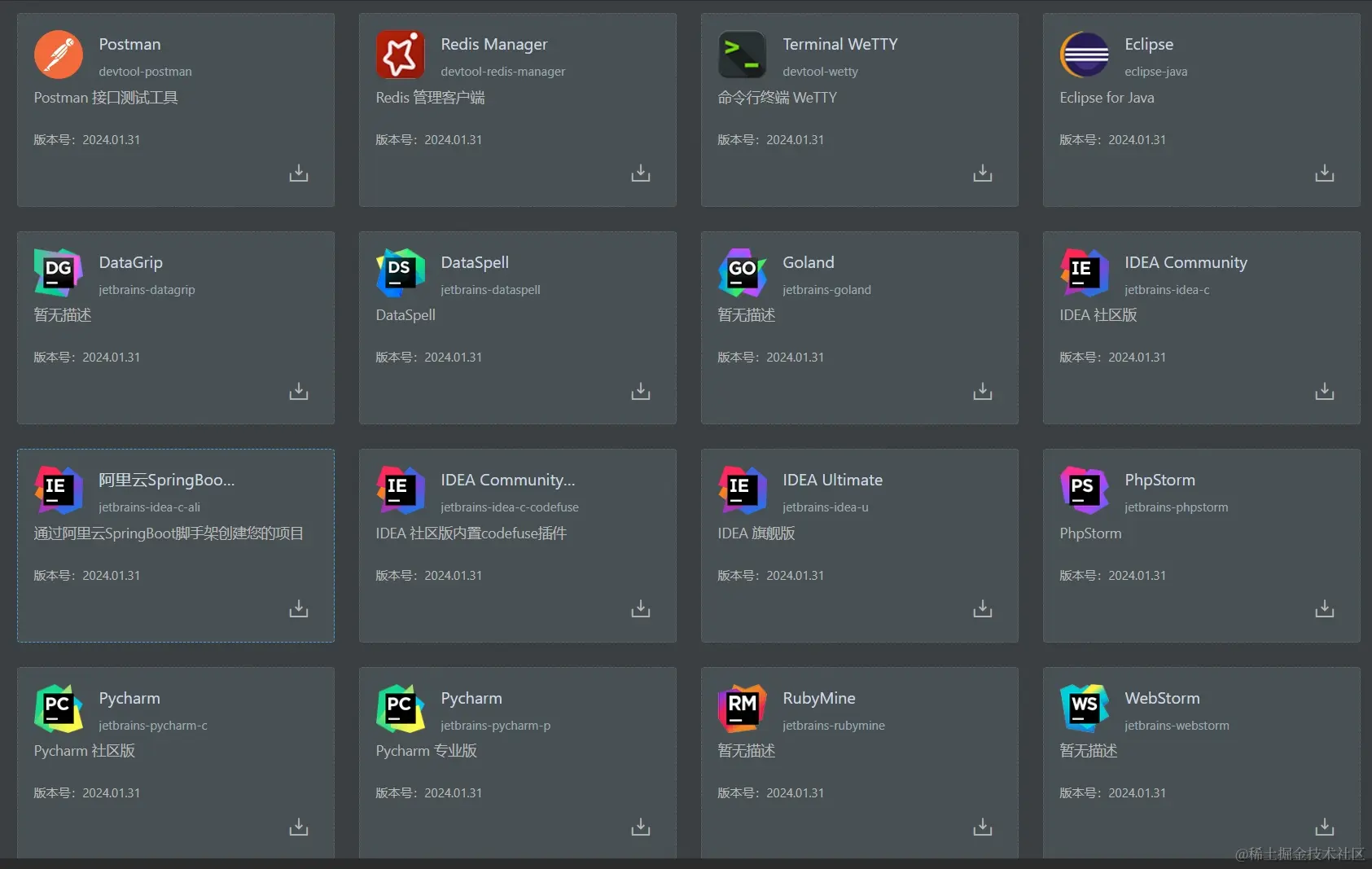Download IDEA 社区版 (jetbrains-idea-c) with its download icon
Screen dimensions: 1372x869
click(x=1325, y=392)
